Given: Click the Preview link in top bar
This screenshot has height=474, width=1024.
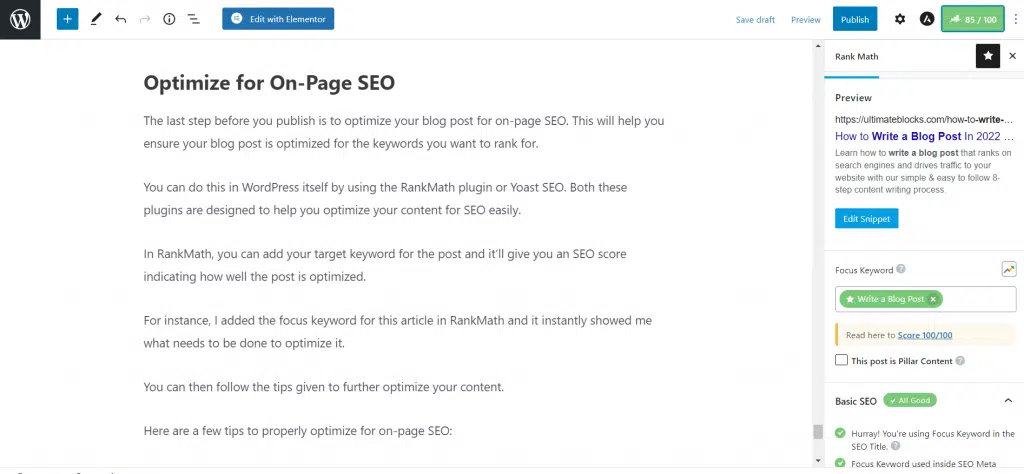Looking at the screenshot, I should click(x=805, y=20).
